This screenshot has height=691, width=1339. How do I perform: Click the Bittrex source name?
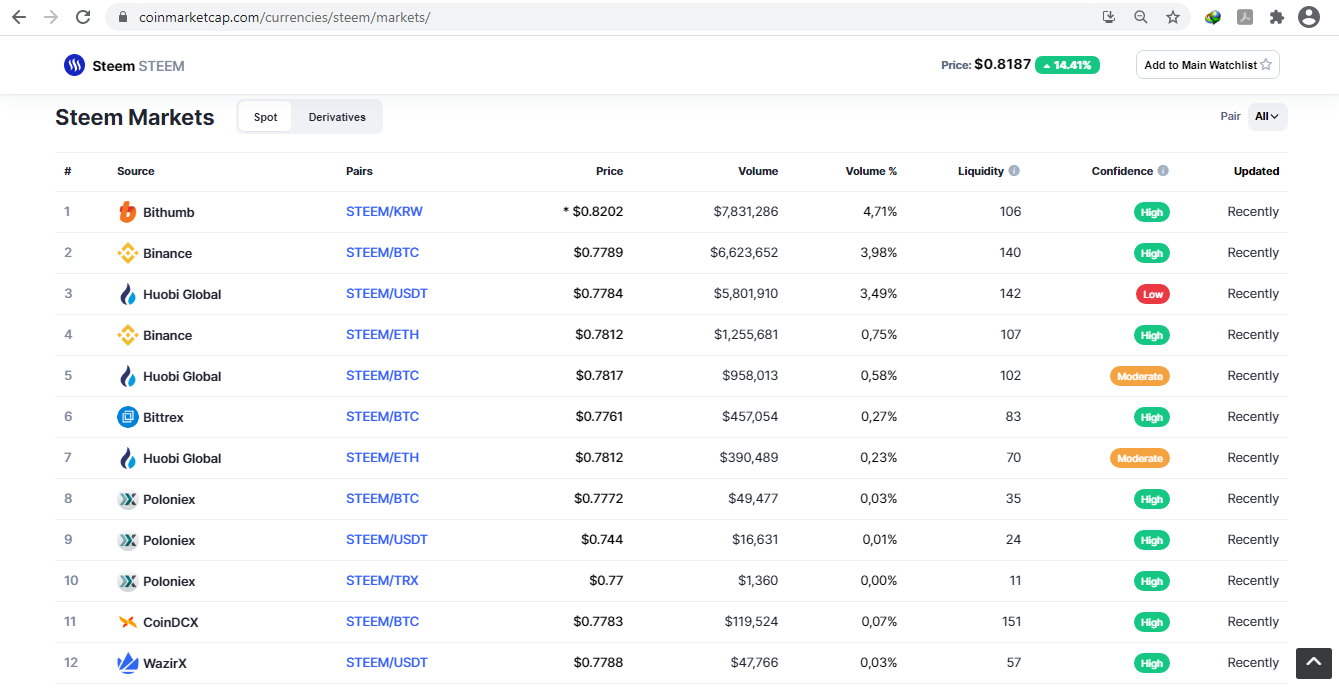[163, 417]
